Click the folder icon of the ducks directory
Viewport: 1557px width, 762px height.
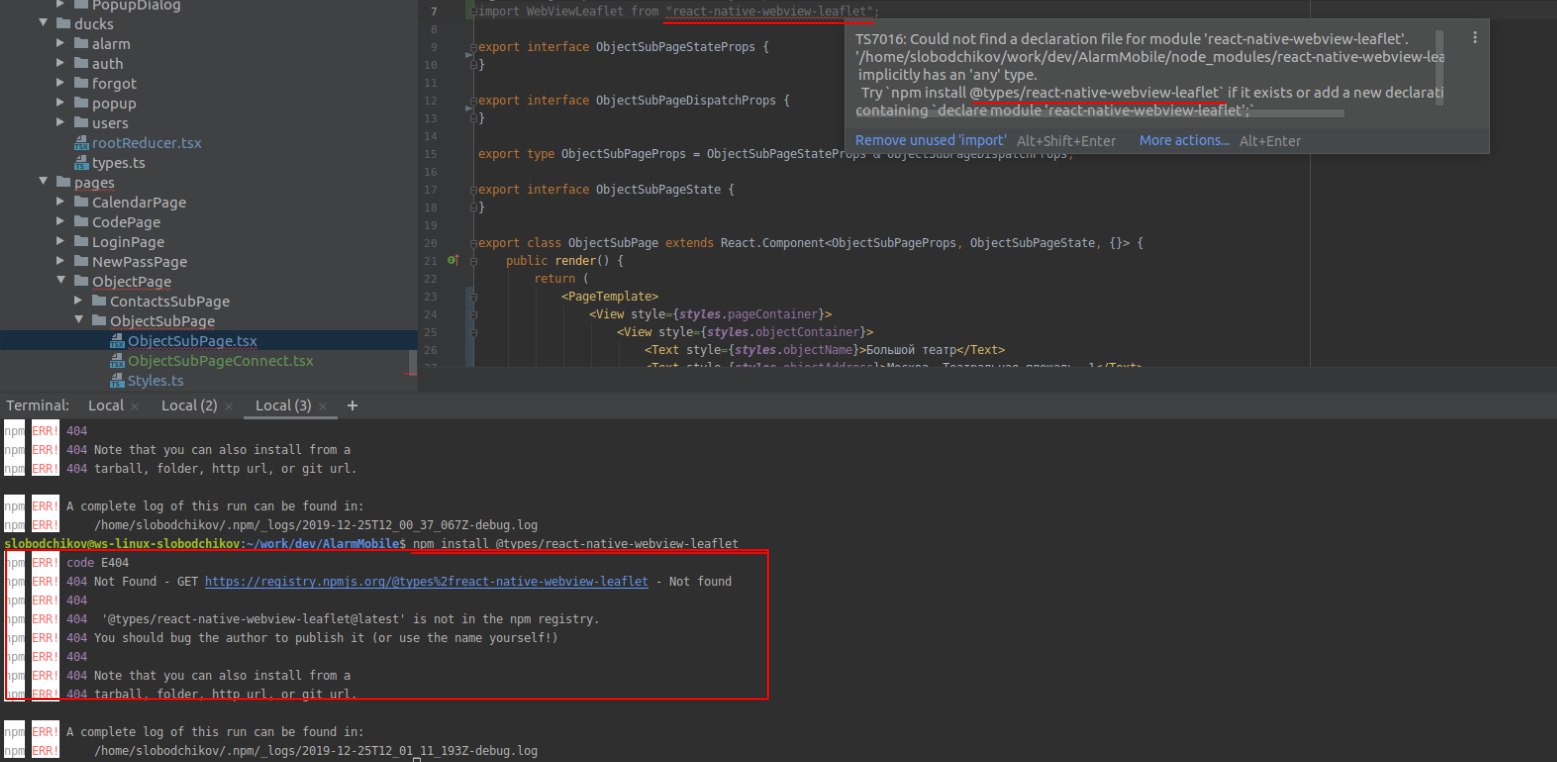[x=63, y=23]
